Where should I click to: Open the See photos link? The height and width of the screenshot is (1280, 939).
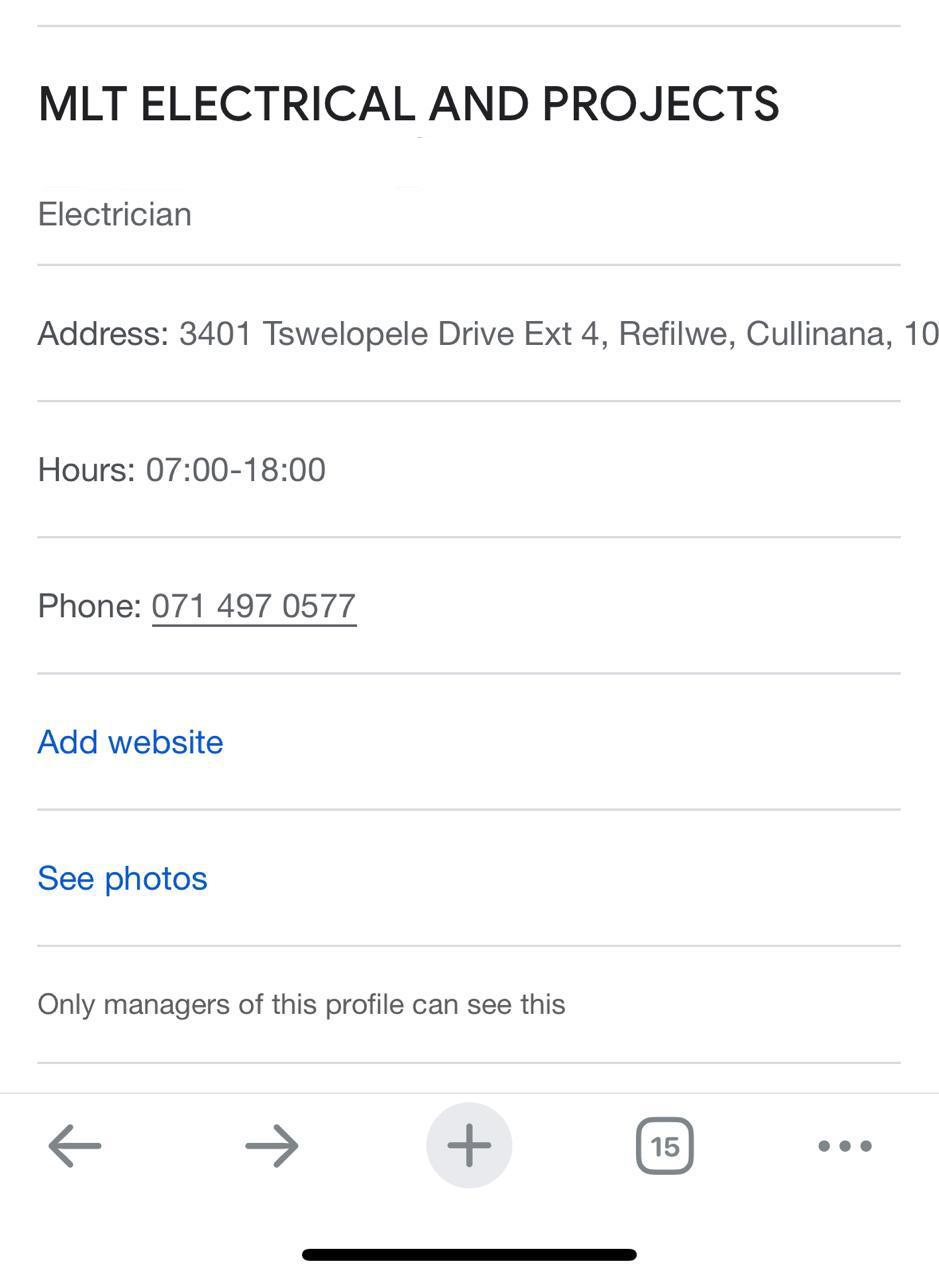(x=122, y=878)
